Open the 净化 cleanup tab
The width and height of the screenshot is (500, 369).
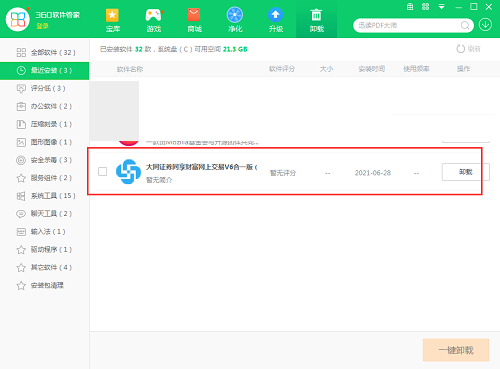(x=235, y=20)
